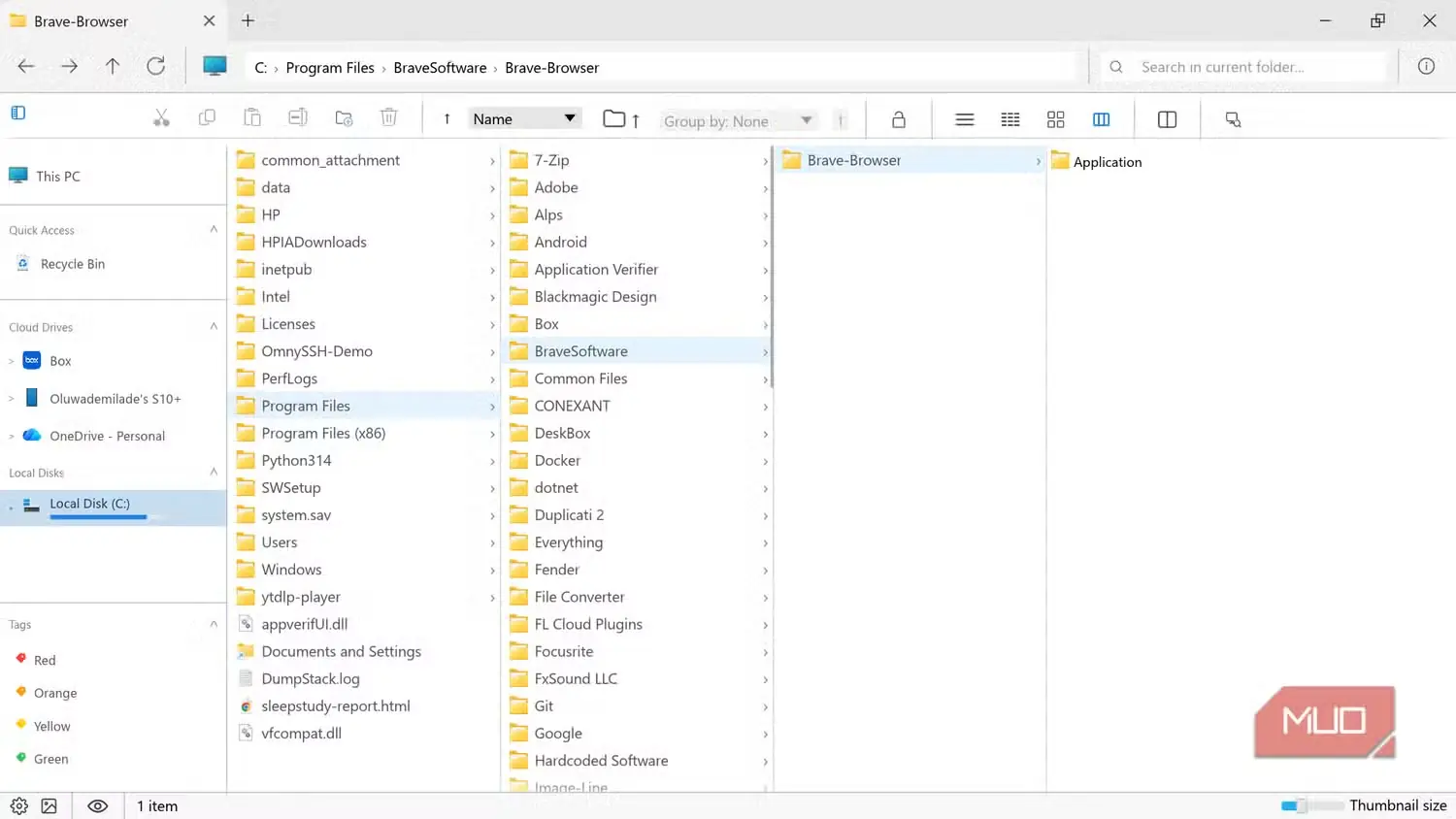Select the columns view layout icon

[x=1102, y=119]
